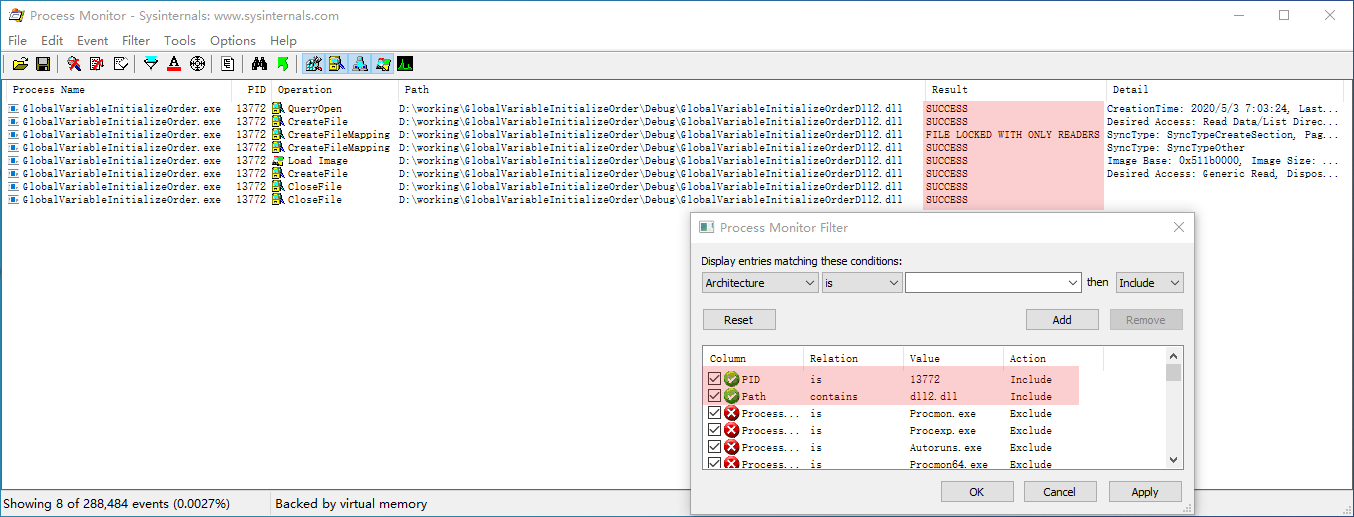Click the 'Relation' header in filter list
This screenshot has width=1354, height=517.
[854, 358]
